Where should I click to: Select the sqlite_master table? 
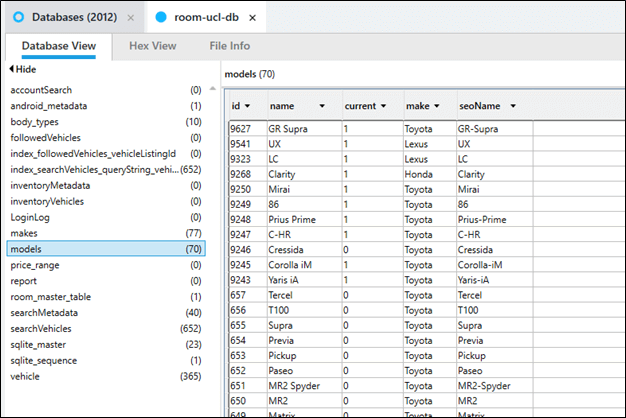pyautogui.click(x=106, y=345)
